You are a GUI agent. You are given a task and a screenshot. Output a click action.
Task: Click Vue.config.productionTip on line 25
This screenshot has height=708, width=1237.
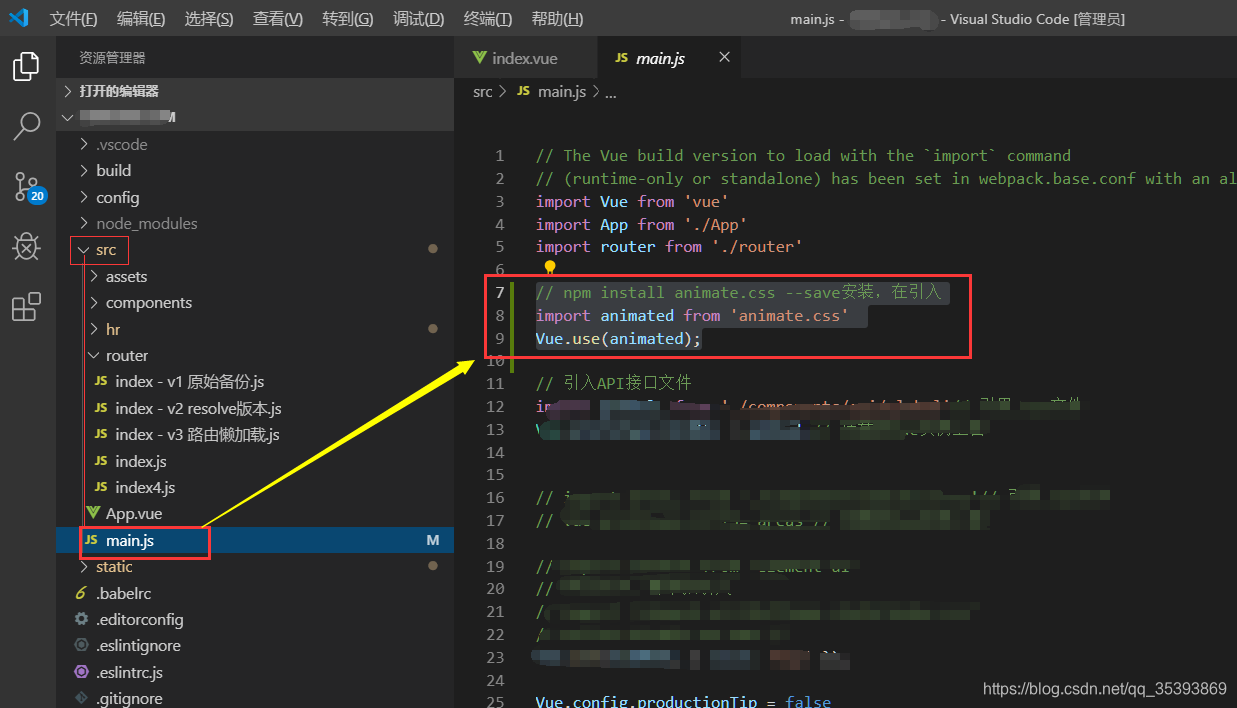[646, 702]
